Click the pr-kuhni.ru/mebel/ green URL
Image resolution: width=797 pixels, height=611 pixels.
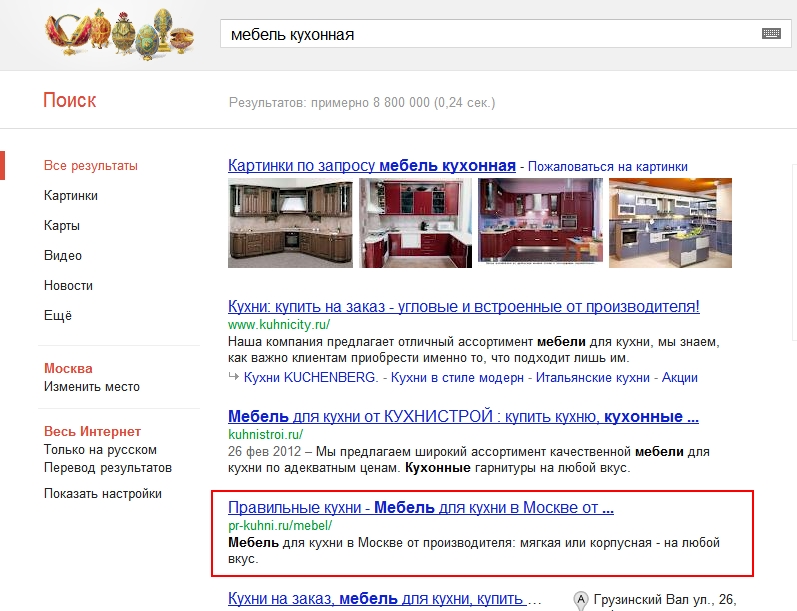point(280,526)
